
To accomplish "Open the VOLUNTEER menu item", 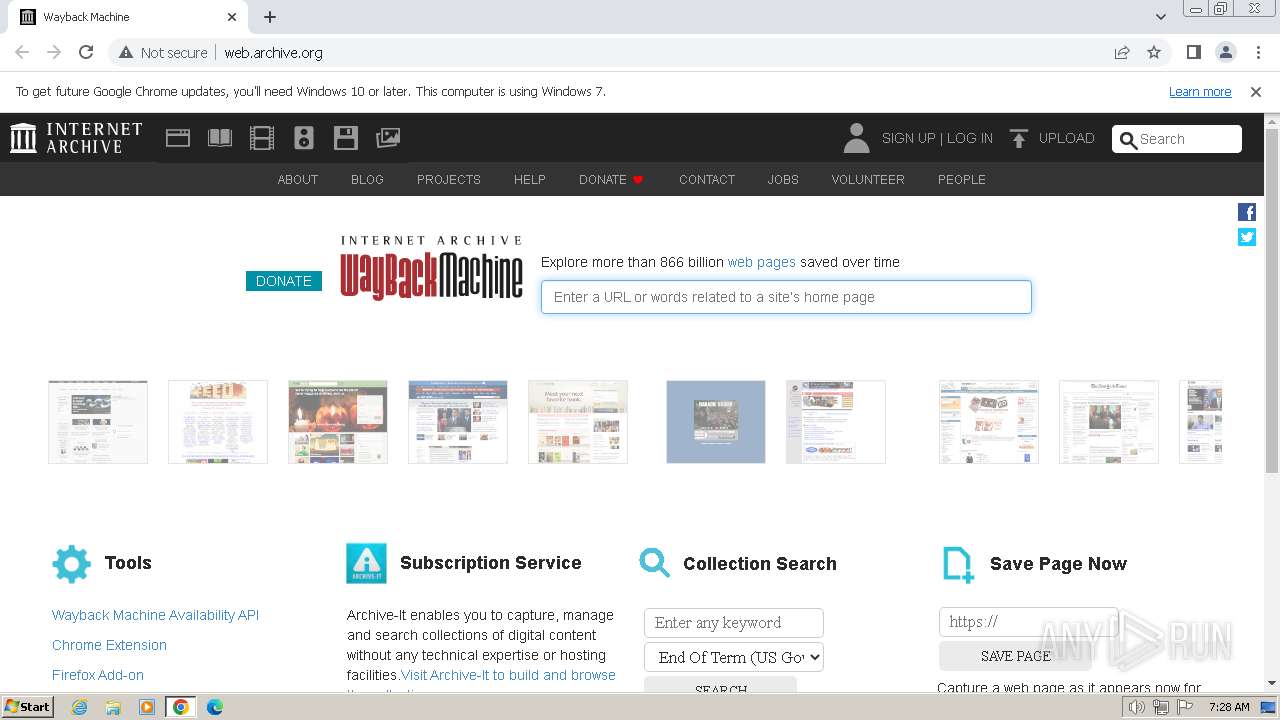I will tap(868, 179).
